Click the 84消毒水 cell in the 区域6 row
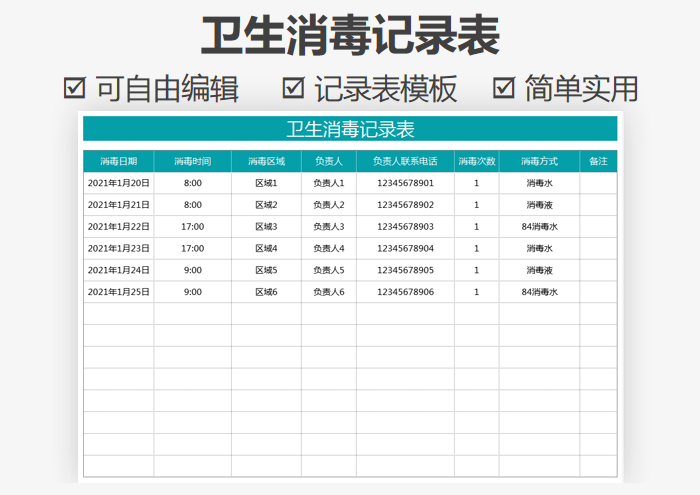This screenshot has height=495, width=700. pyautogui.click(x=539, y=292)
